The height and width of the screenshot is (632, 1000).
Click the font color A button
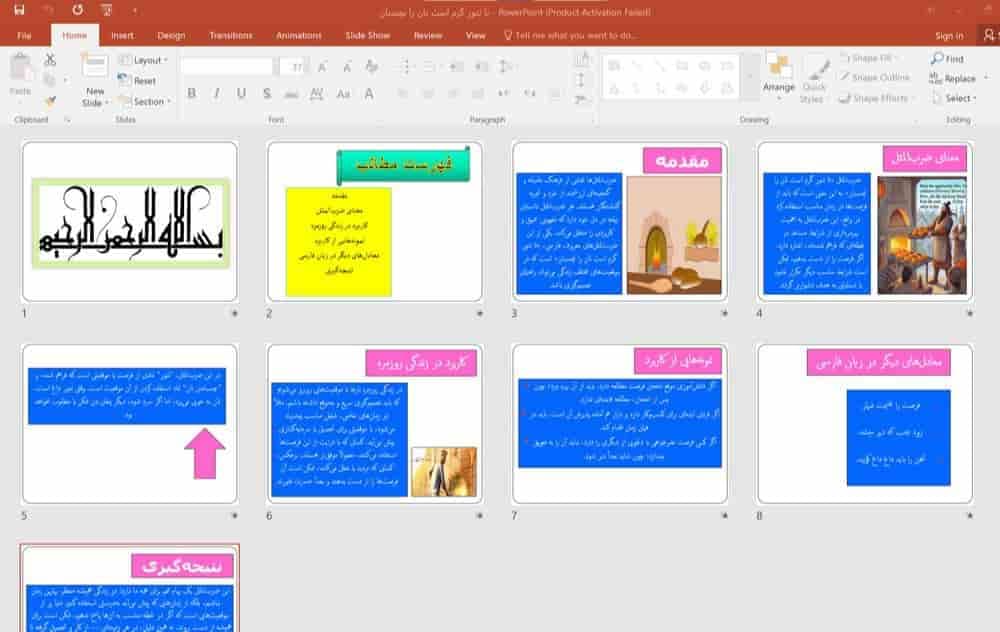[x=369, y=94]
